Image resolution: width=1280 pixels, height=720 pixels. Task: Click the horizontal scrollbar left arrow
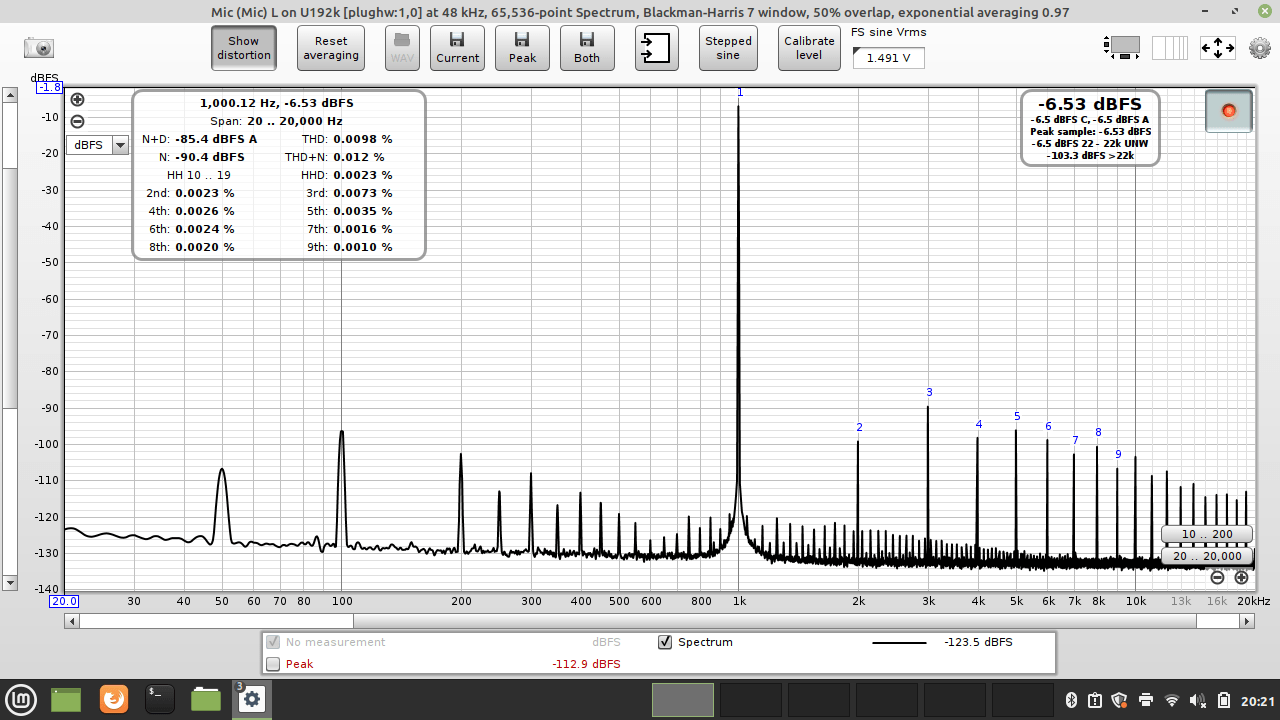point(71,621)
